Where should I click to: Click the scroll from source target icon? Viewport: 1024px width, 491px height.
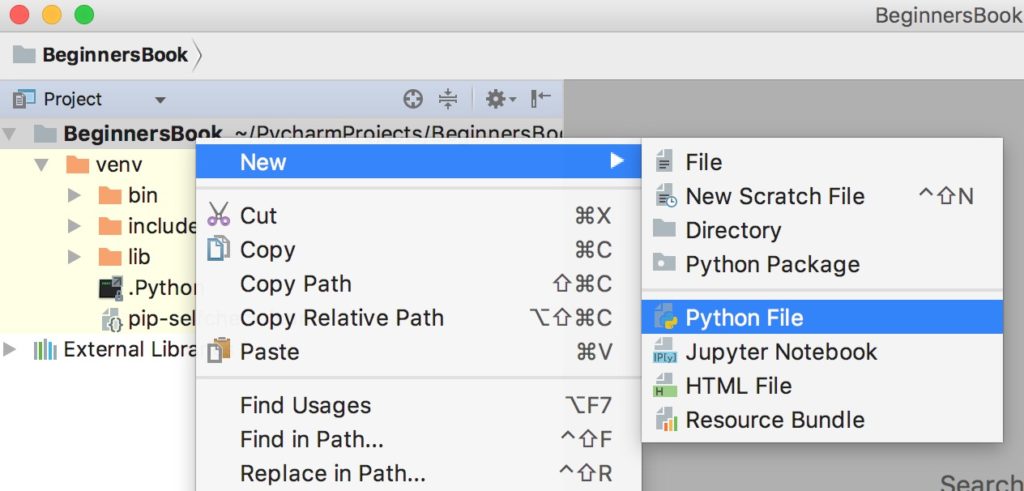click(413, 99)
